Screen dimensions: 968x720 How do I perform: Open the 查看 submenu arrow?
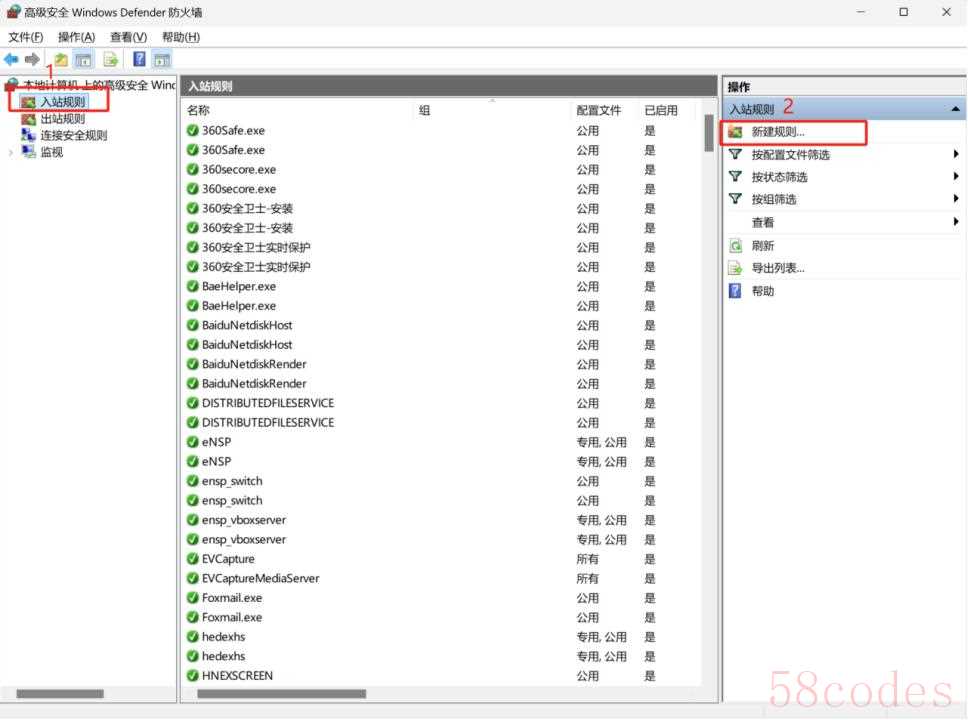[x=956, y=222]
